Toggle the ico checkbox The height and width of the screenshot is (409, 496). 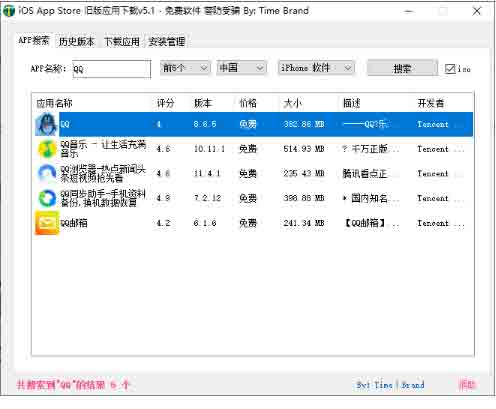[x=450, y=69]
